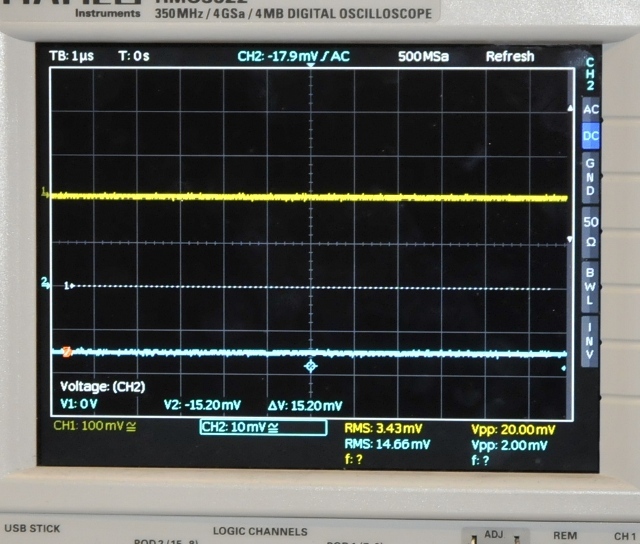Screen dimensions: 640x544
Task: Click the channel 2 ground marker
Action: pyautogui.click(x=45, y=282)
